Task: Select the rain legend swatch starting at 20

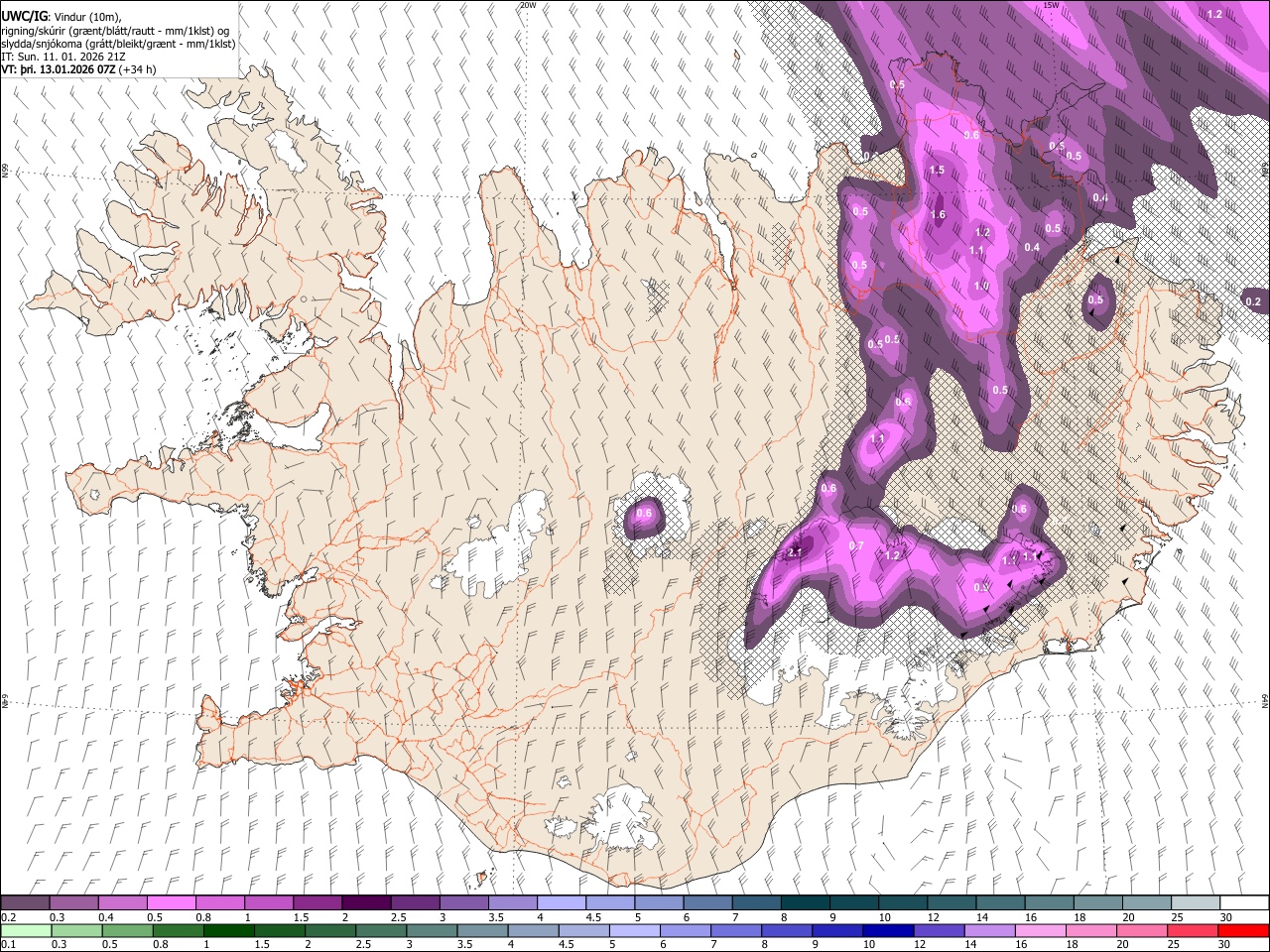Action: [1141, 930]
